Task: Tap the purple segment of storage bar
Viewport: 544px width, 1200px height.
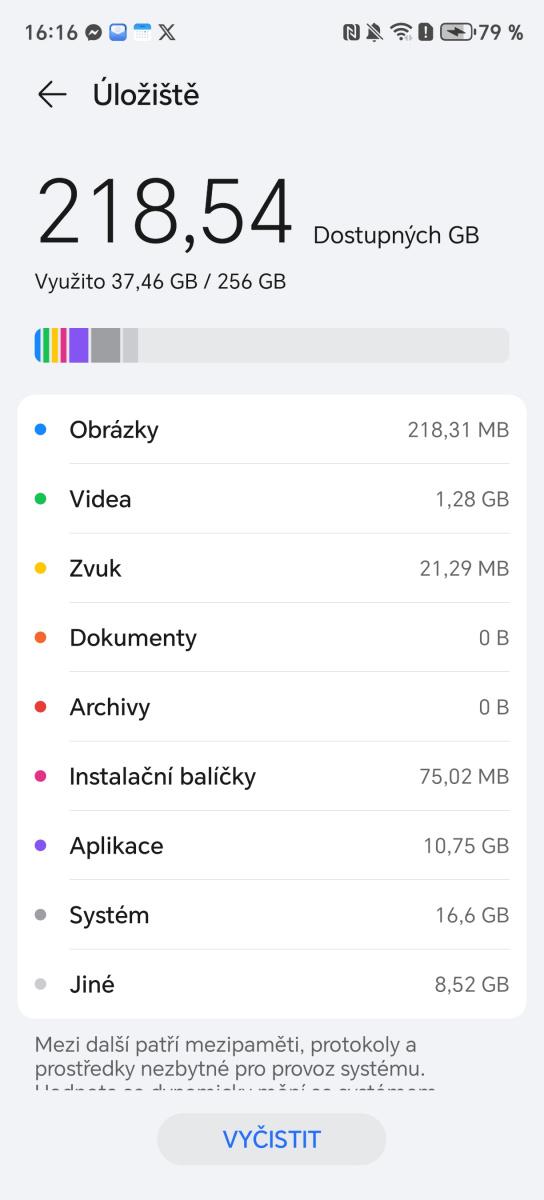Action: [79, 345]
